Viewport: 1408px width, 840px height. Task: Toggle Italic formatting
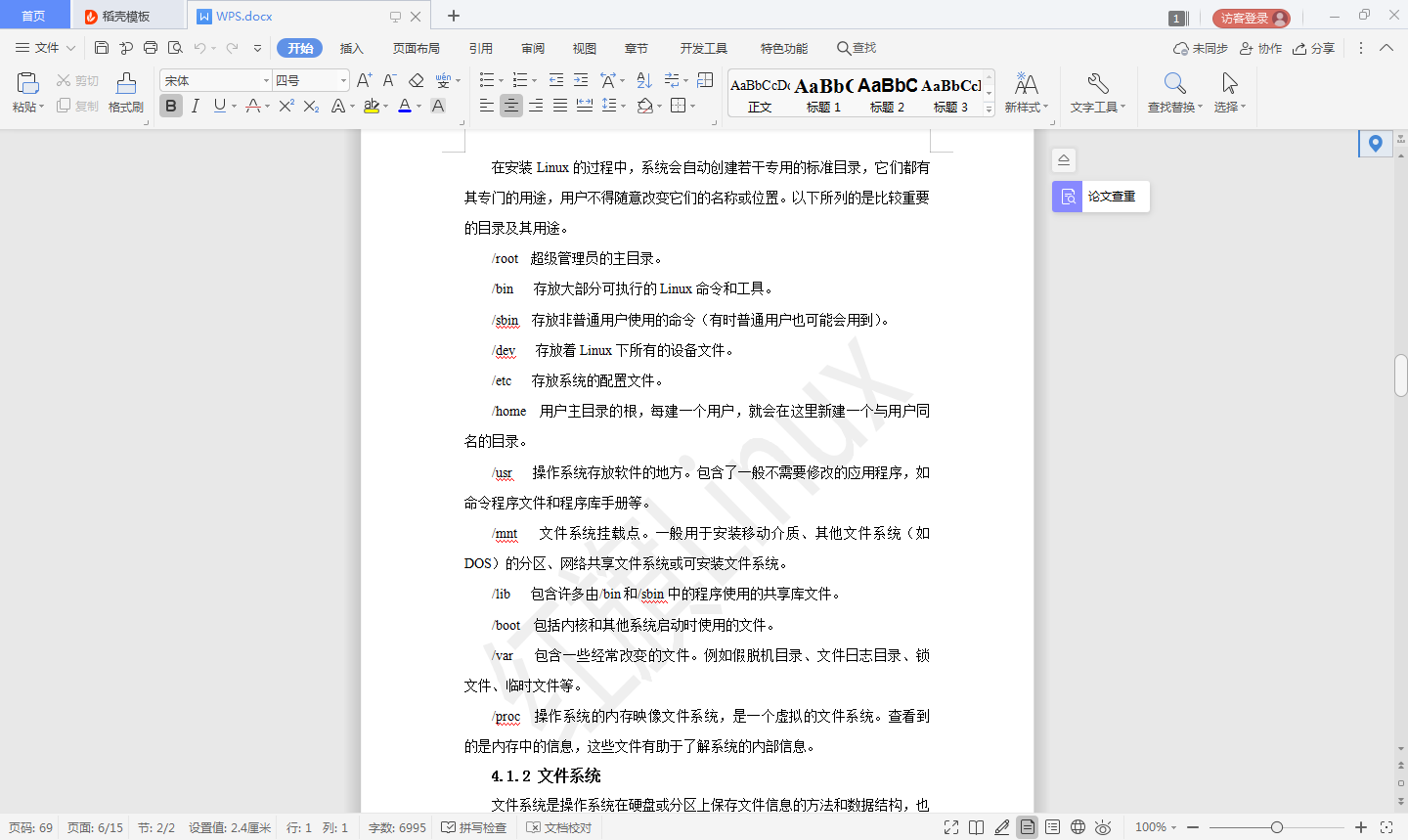pyautogui.click(x=196, y=106)
